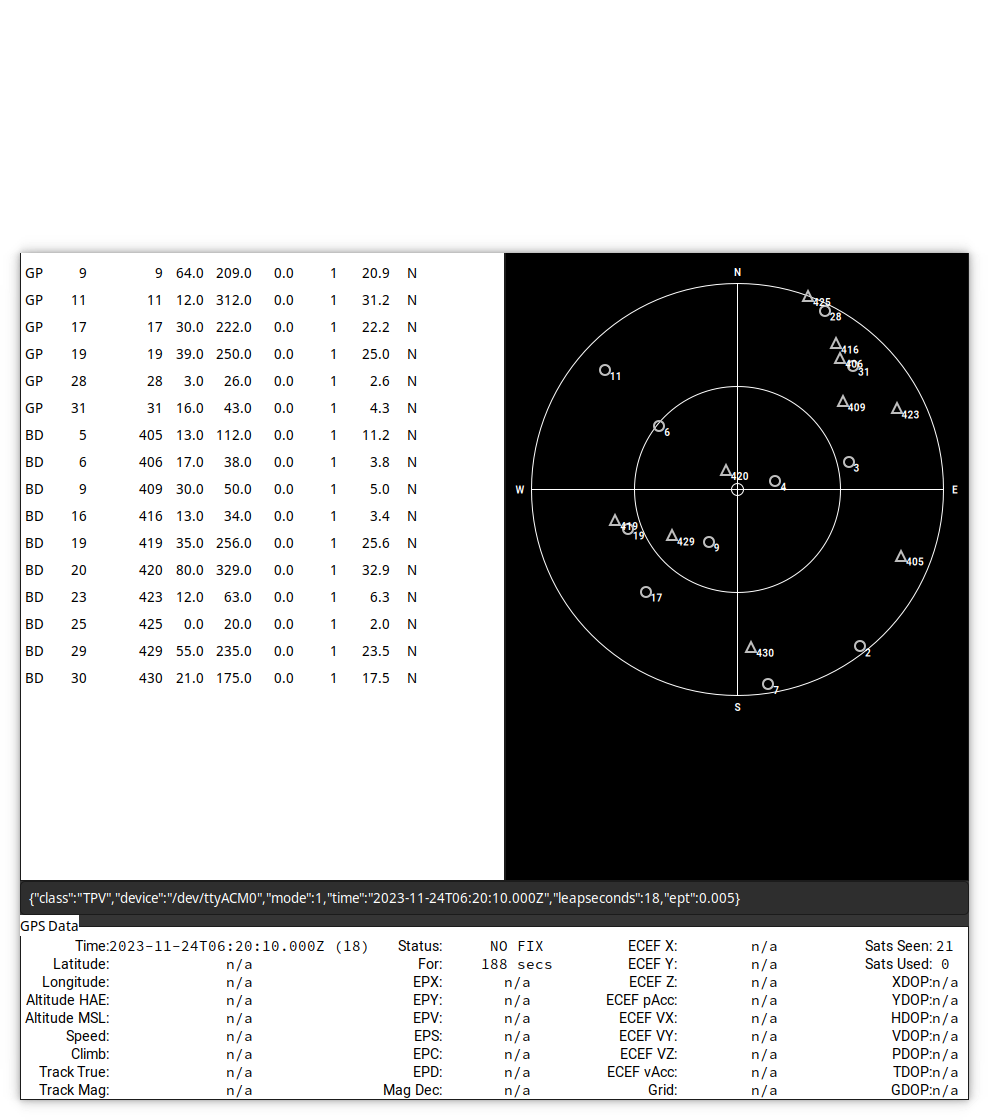Select satellite 429 triangle marker
The image size is (989, 1120).
672,535
